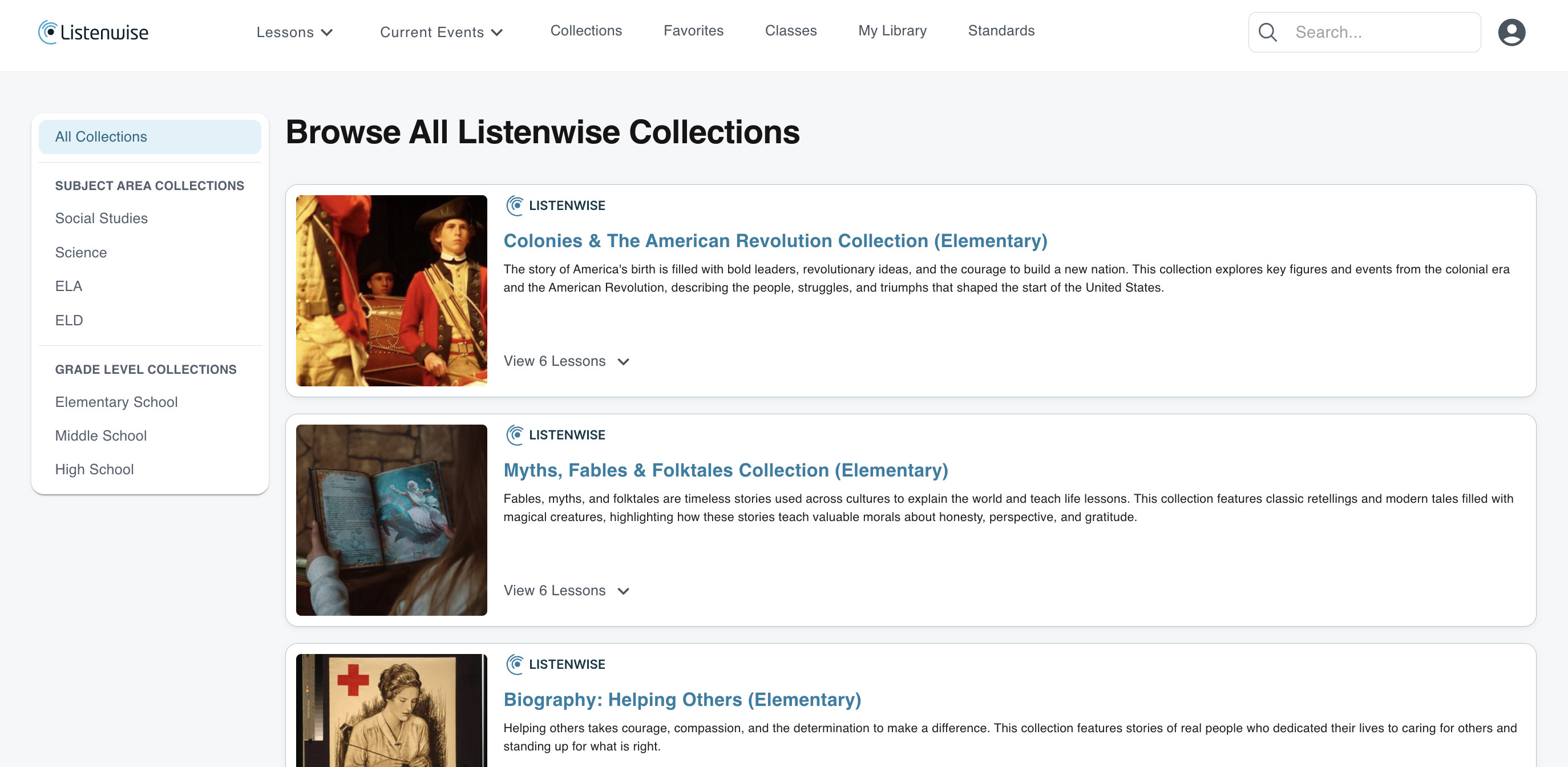Screen dimensions: 1568x767
Task: Click the magnifying glass search icon
Action: [x=1267, y=33]
